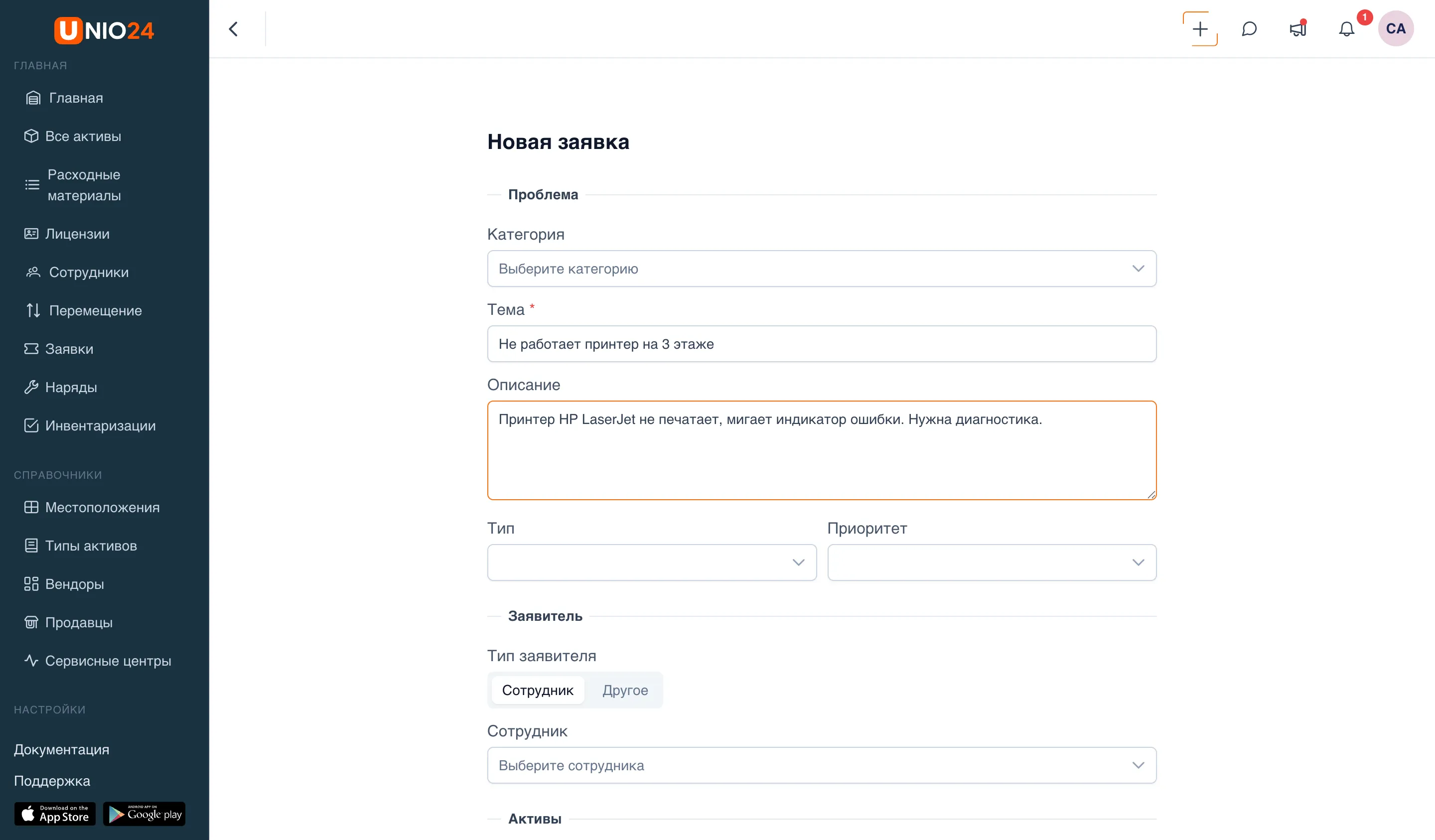Click the Вендоры blocks icon
The width and height of the screenshot is (1435, 840).
[x=31, y=584]
